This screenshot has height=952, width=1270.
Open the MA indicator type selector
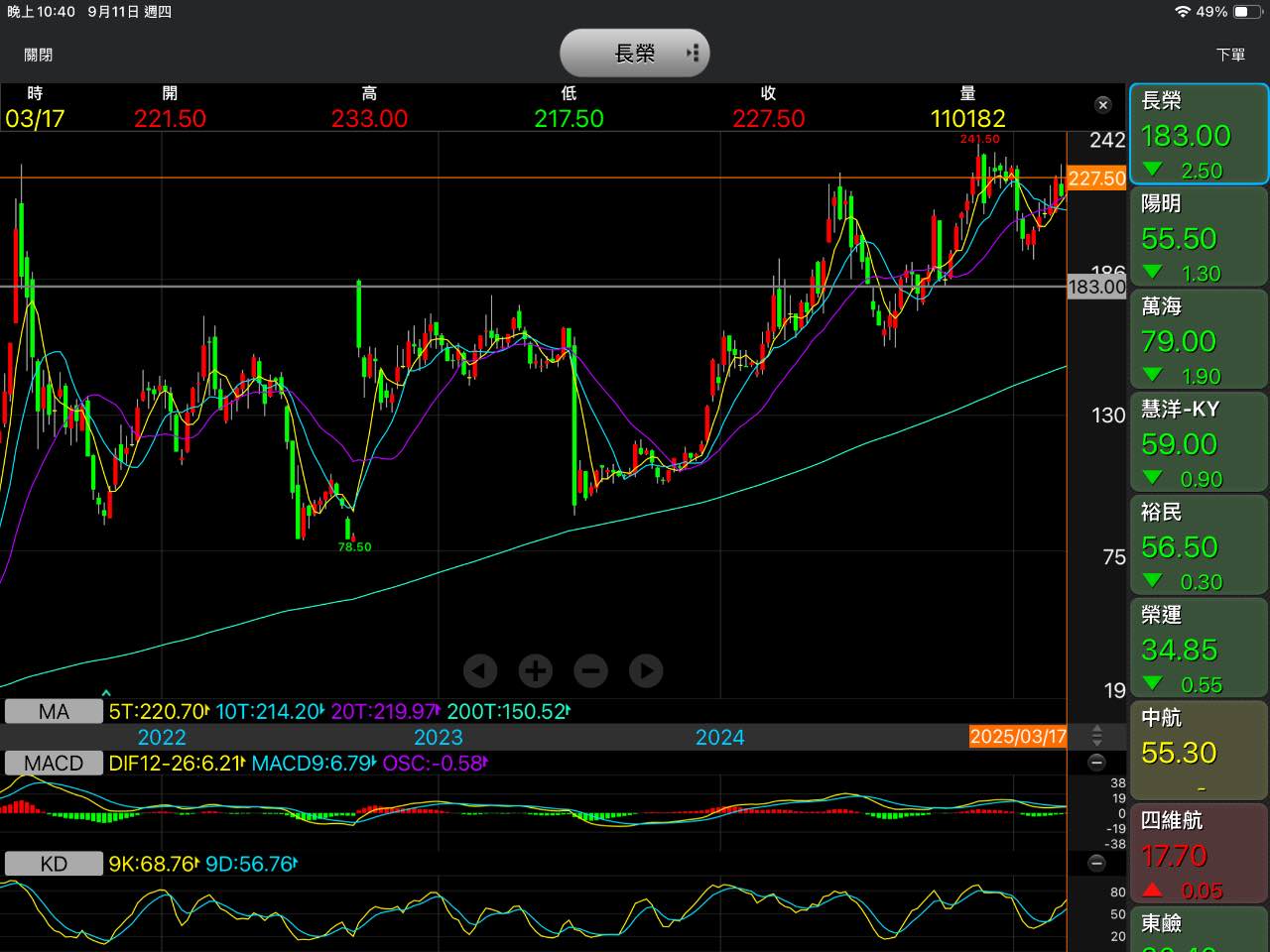click(54, 711)
